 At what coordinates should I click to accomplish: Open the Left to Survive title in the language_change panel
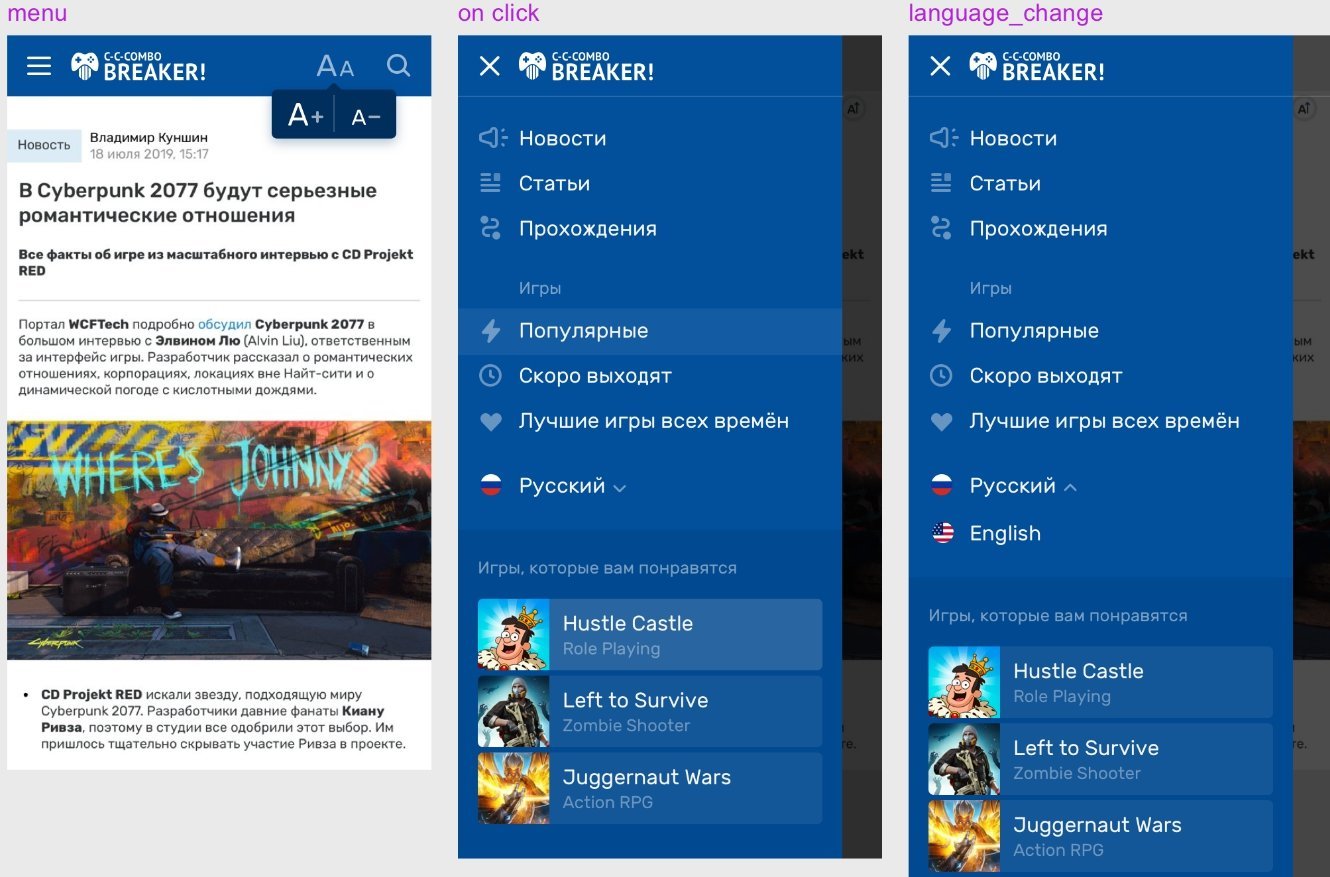point(1086,748)
